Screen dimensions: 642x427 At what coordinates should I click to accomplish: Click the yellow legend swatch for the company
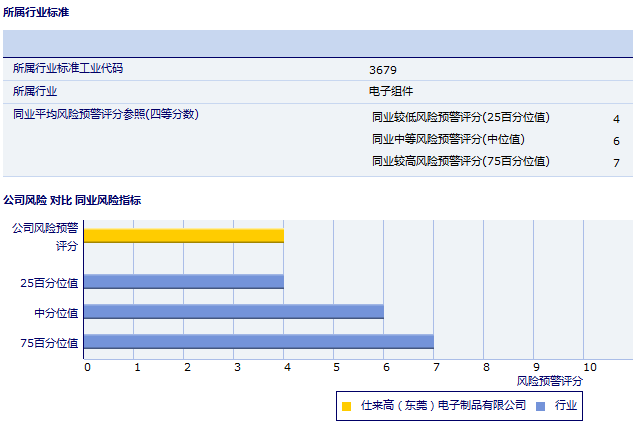click(346, 406)
